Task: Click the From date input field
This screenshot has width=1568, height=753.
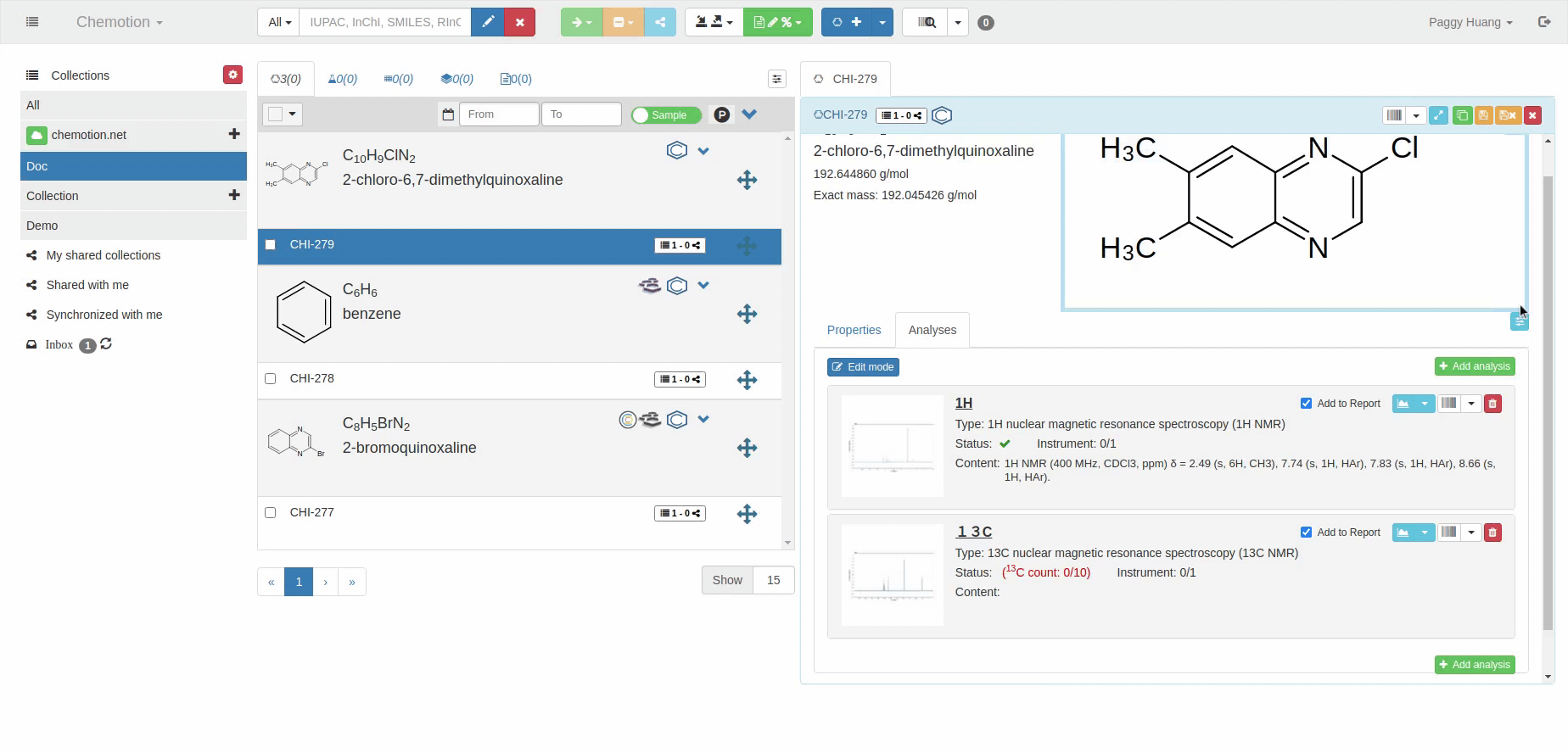Action: click(x=498, y=114)
